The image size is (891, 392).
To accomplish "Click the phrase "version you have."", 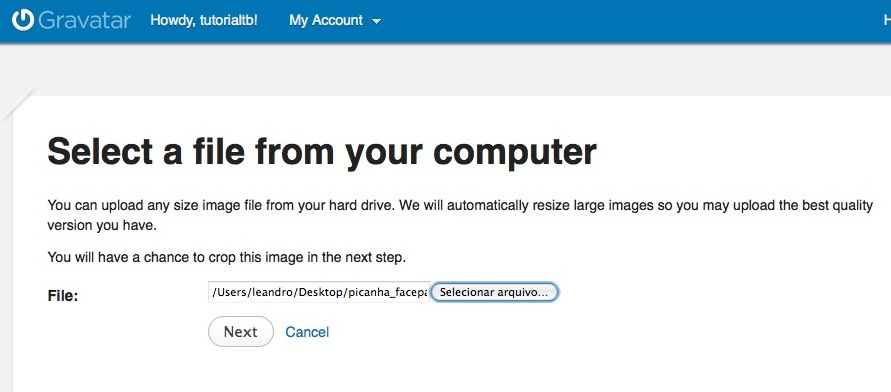I will pos(102,226).
